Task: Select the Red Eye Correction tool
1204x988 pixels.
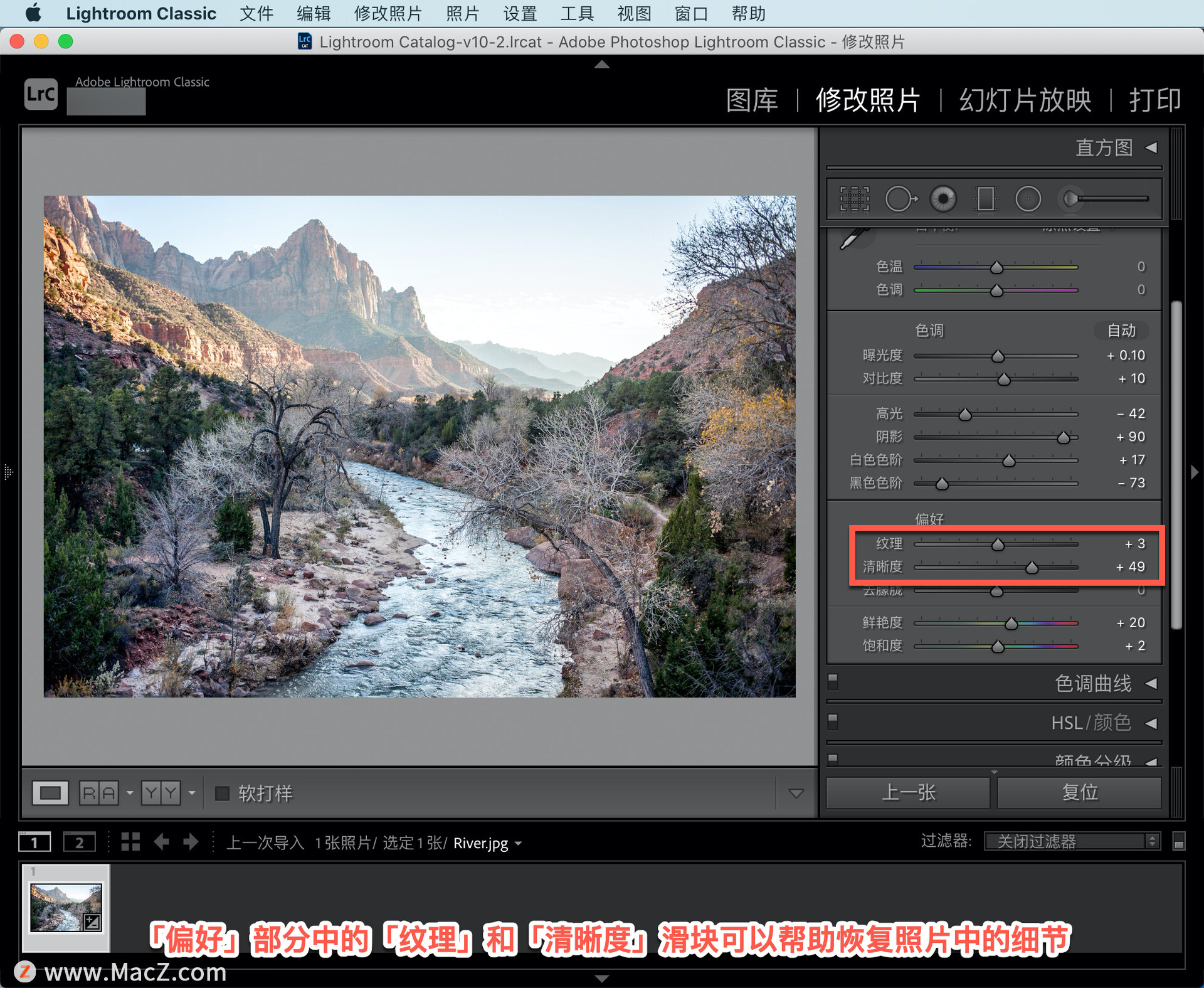Action: [943, 199]
